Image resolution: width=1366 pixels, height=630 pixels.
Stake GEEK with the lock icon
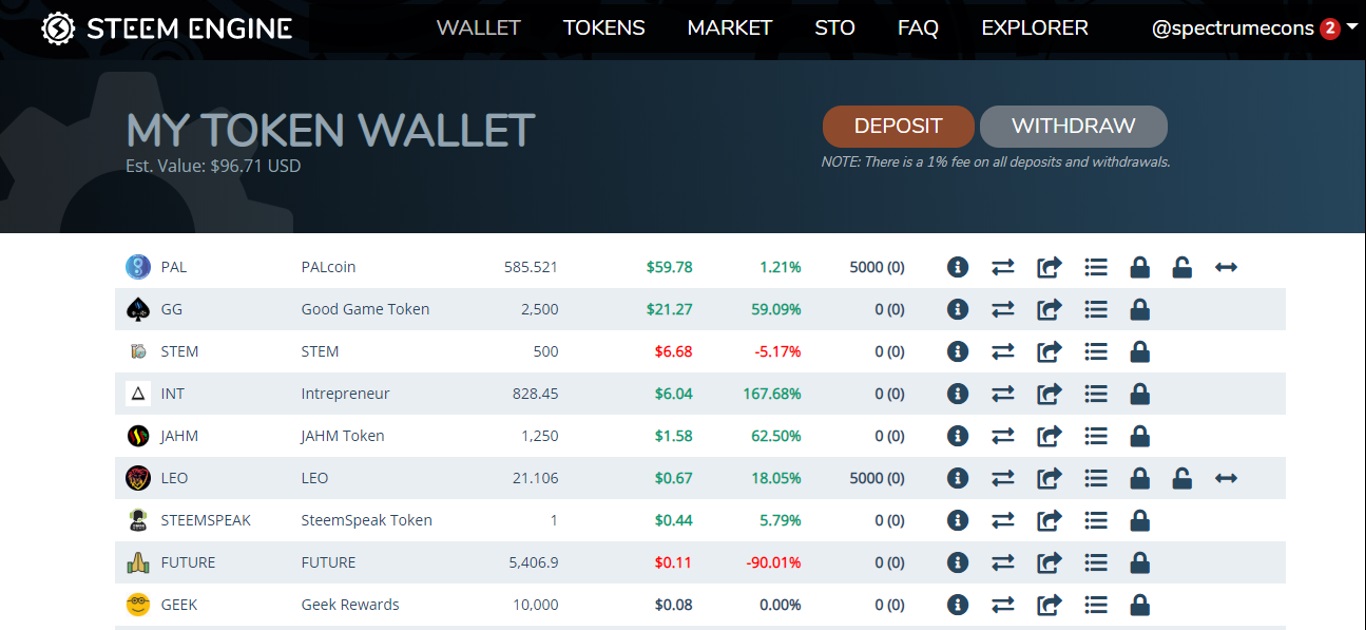(1139, 604)
